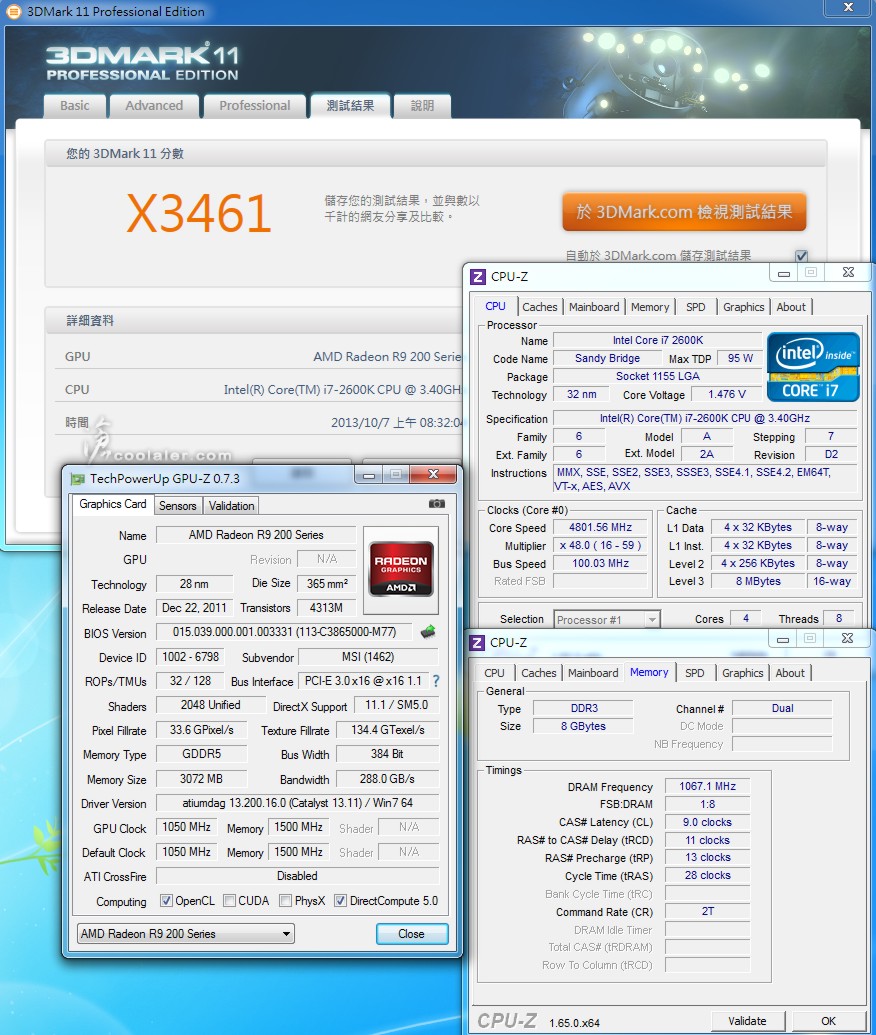The width and height of the screenshot is (876, 1035).
Task: Close the lower CPU-Z window
Action: tap(848, 638)
